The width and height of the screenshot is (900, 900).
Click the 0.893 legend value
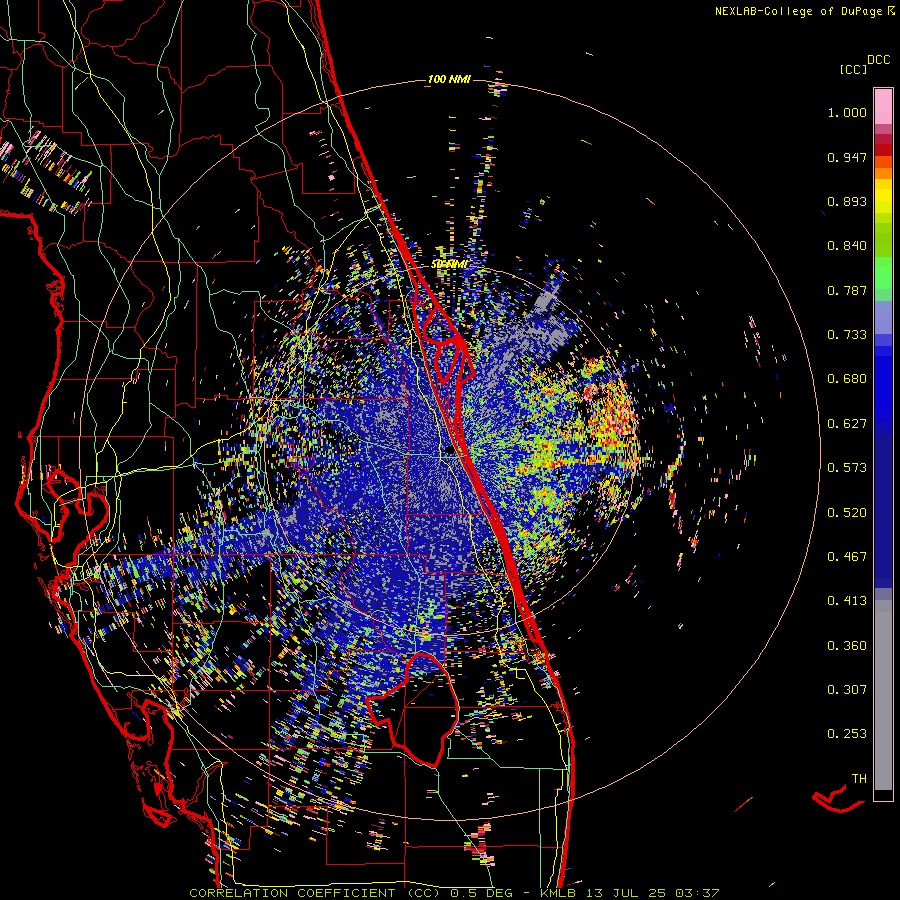point(847,201)
